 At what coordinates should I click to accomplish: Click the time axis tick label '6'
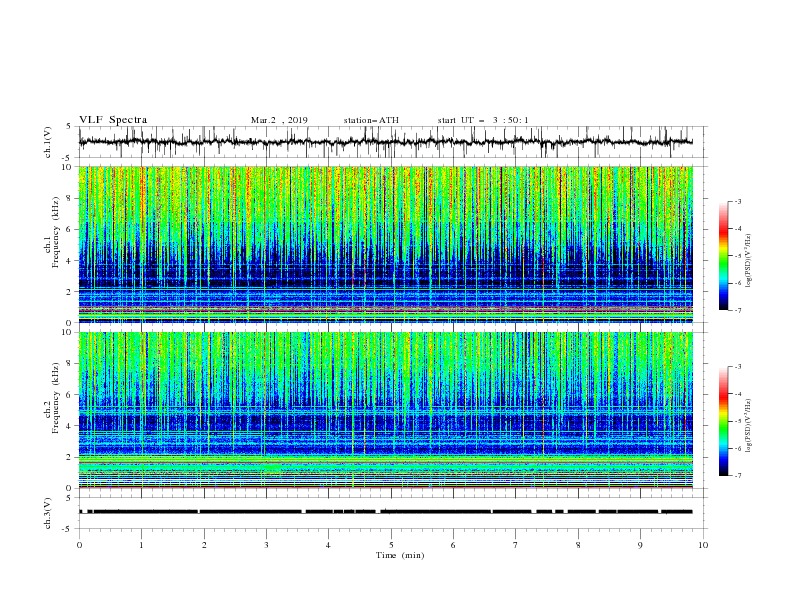[x=453, y=545]
